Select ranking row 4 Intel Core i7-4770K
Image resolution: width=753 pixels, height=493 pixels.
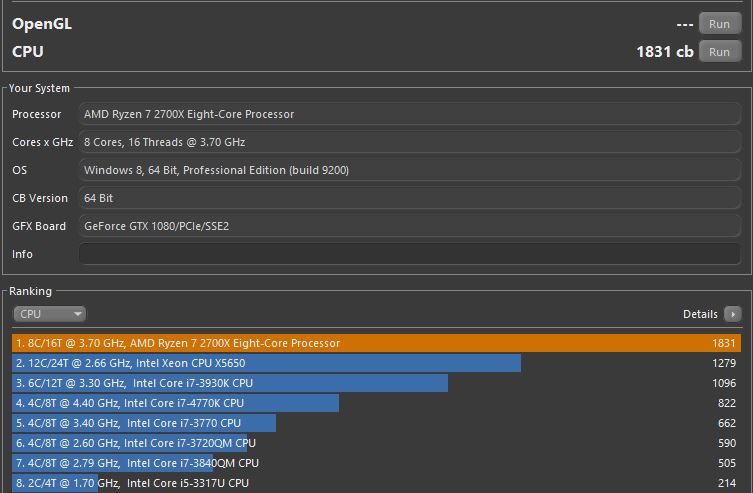click(x=376, y=403)
